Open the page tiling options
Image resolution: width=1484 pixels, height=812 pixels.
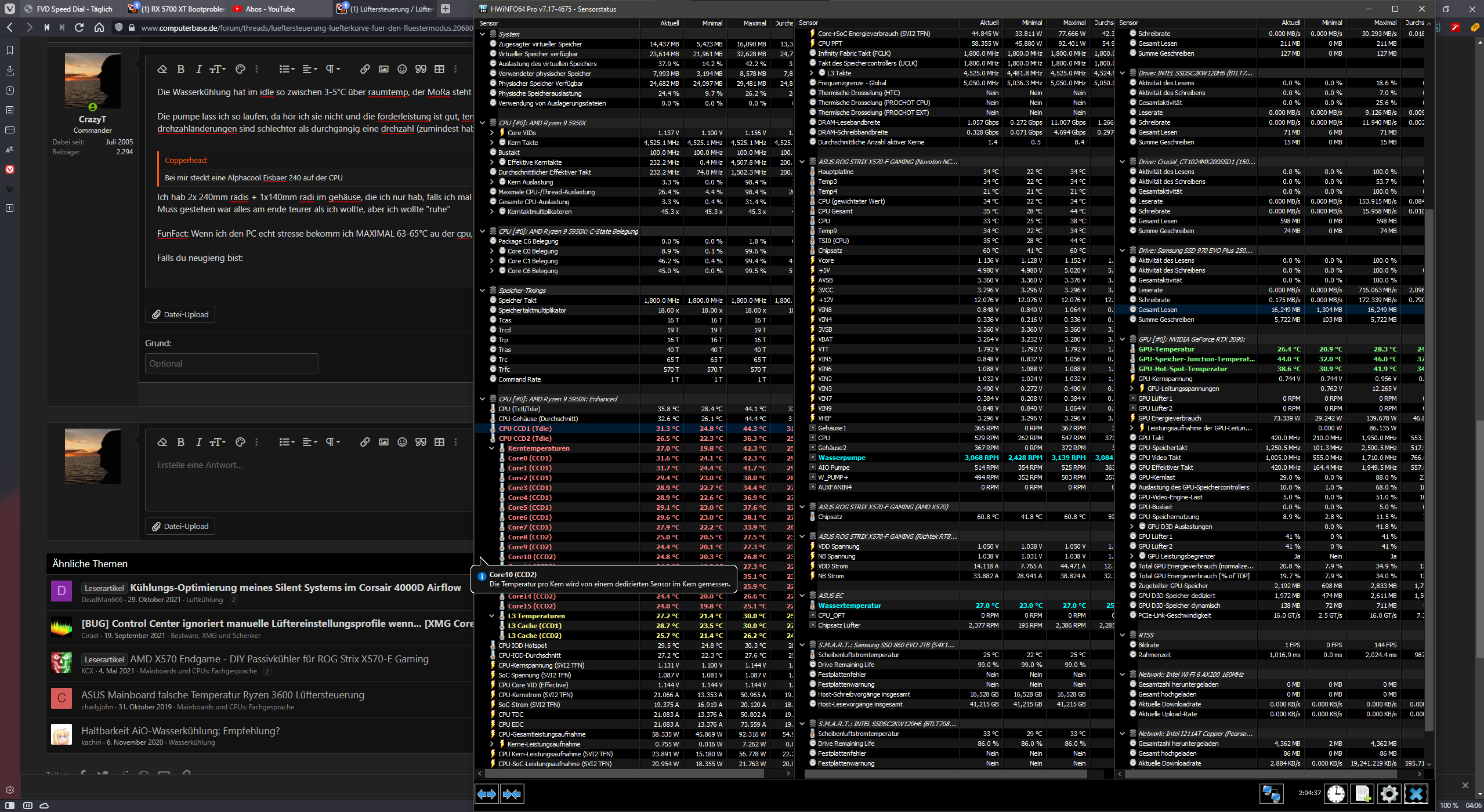pyautogui.click(x=27, y=806)
